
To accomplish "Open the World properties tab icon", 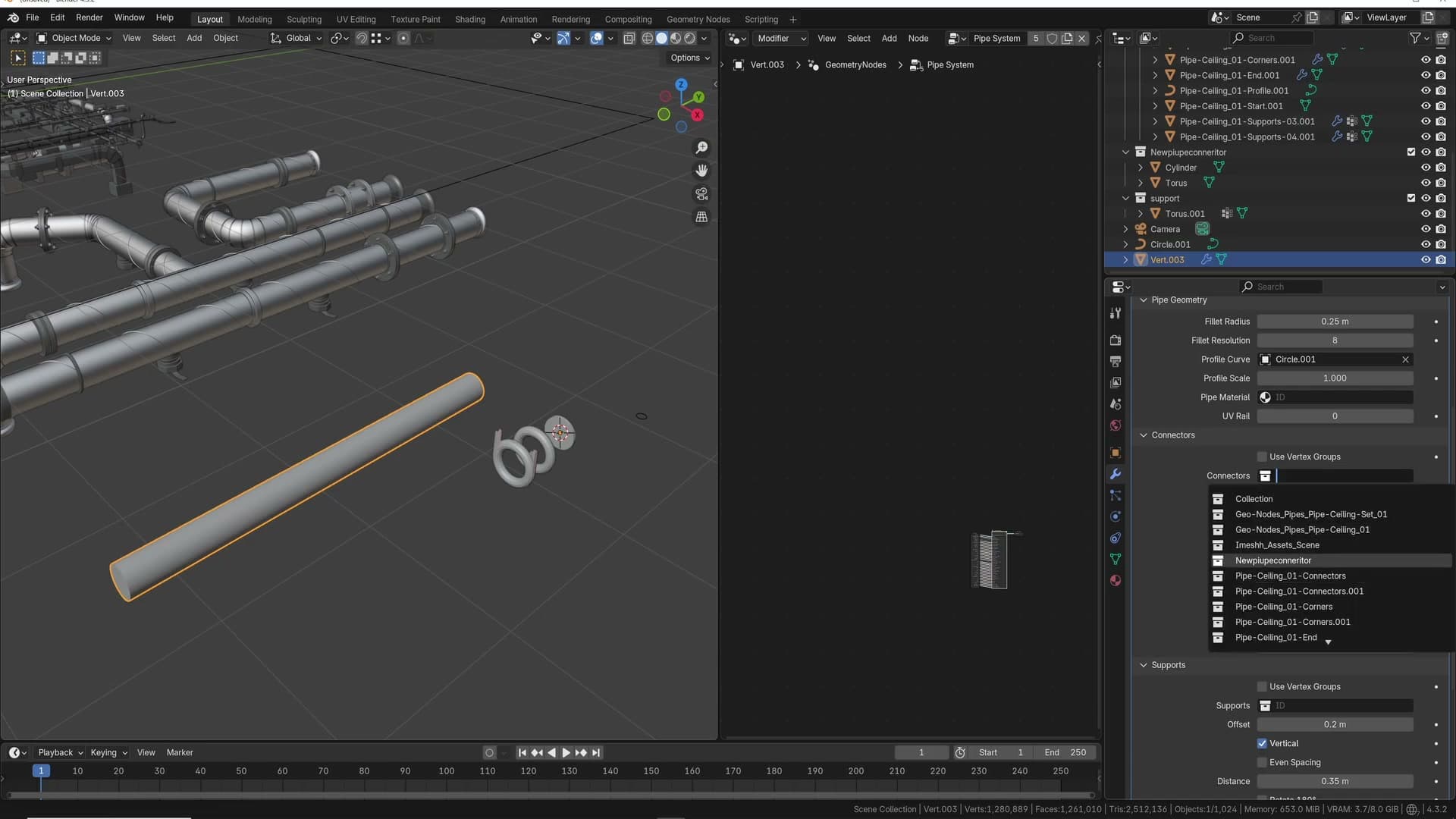I will [x=1116, y=425].
